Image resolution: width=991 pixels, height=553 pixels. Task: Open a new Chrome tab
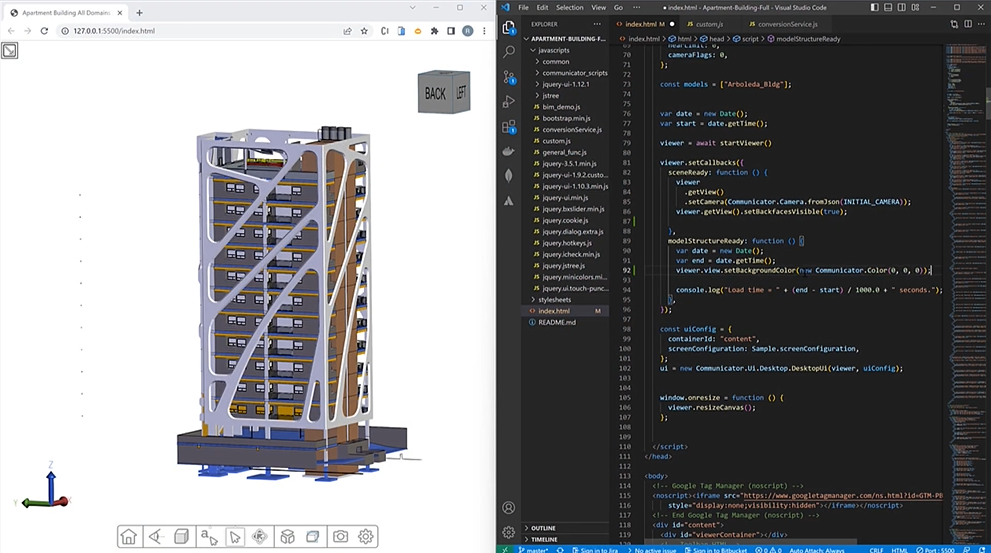coord(139,13)
